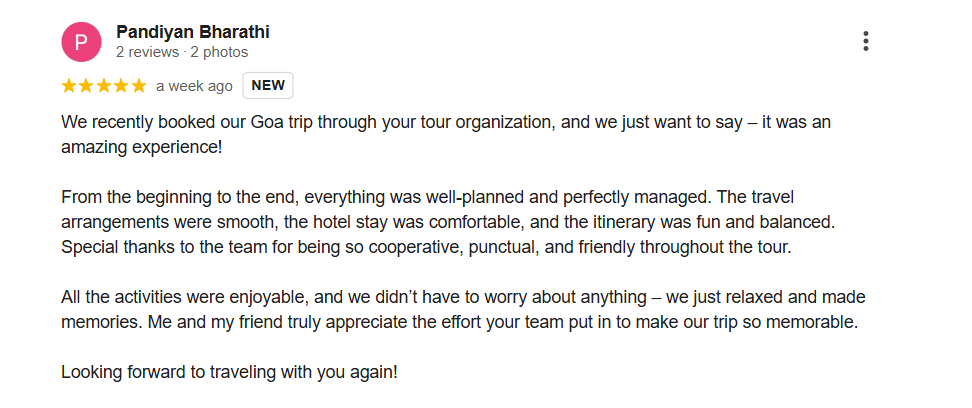Screen dimensions: 972x408
Task: Open Pandiyan Bharathi's reviewer profile
Action: pyautogui.click(x=192, y=32)
